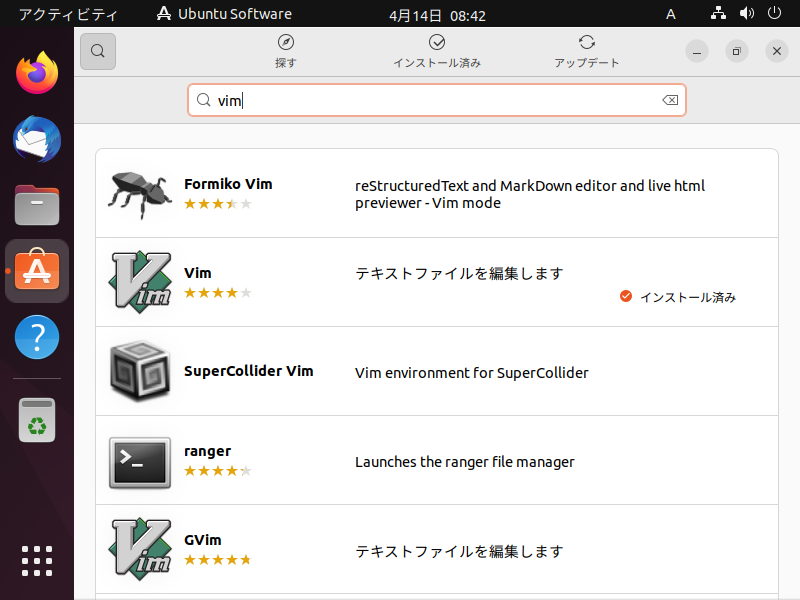Open the アクティビティ activities overview
This screenshot has width=800, height=600.
68,14
